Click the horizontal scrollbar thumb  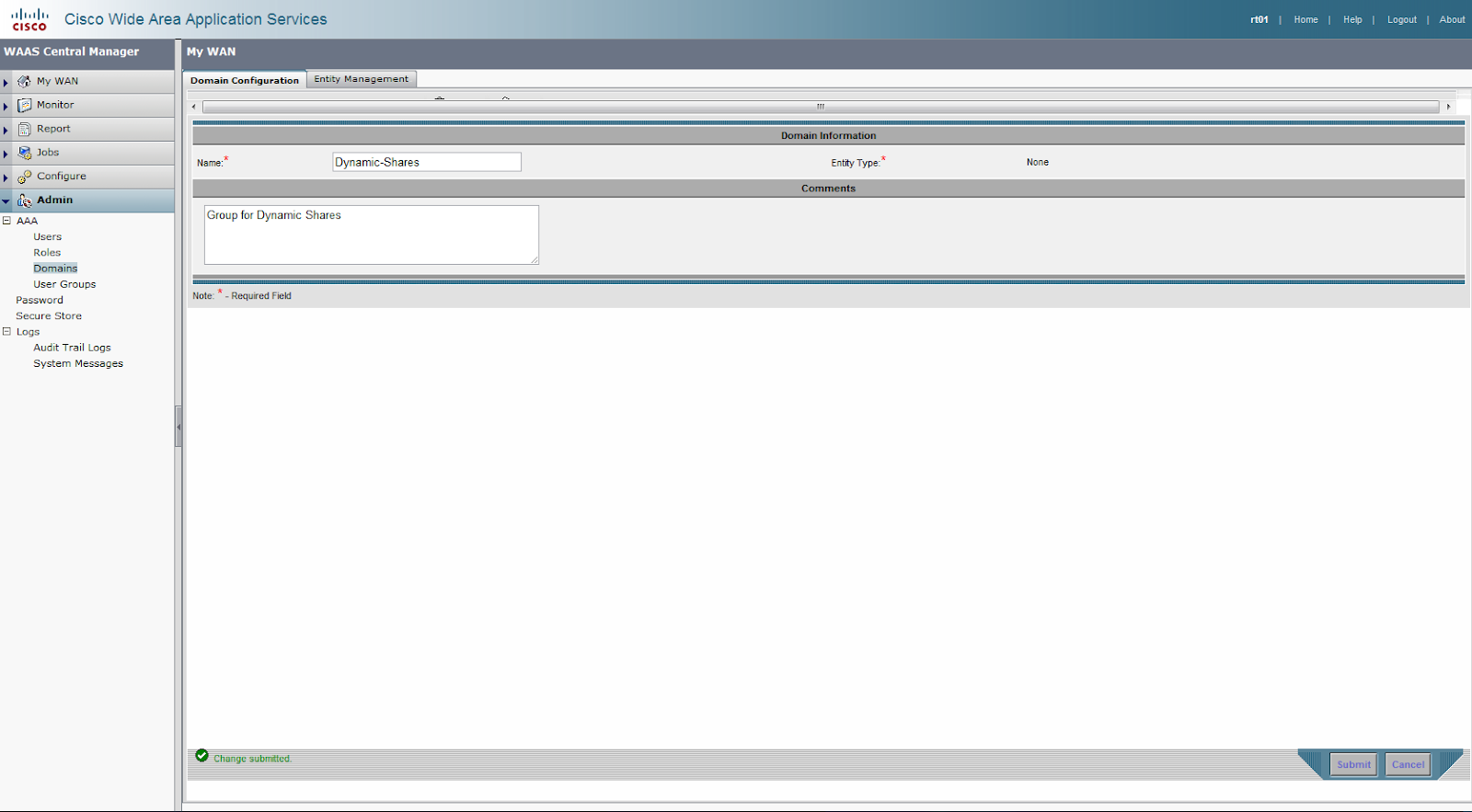pos(821,107)
